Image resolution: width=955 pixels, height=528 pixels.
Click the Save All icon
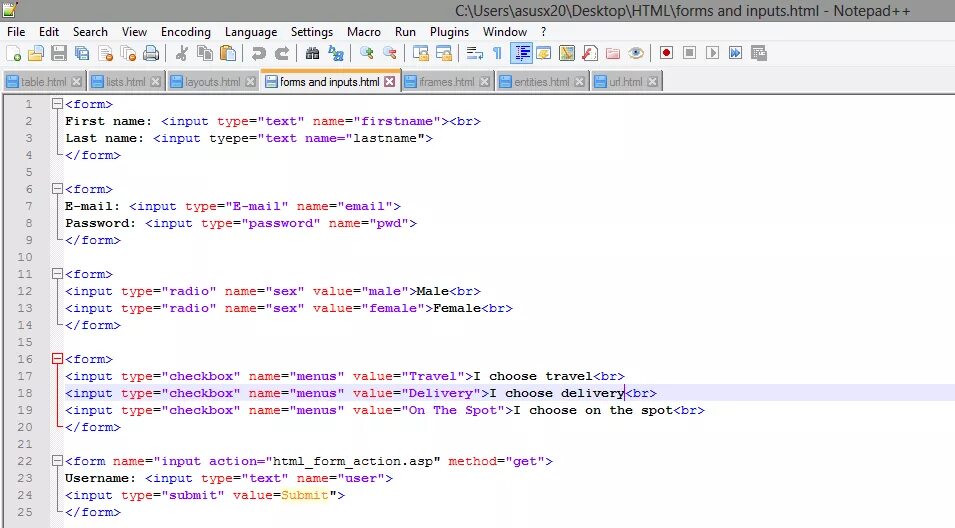point(82,54)
